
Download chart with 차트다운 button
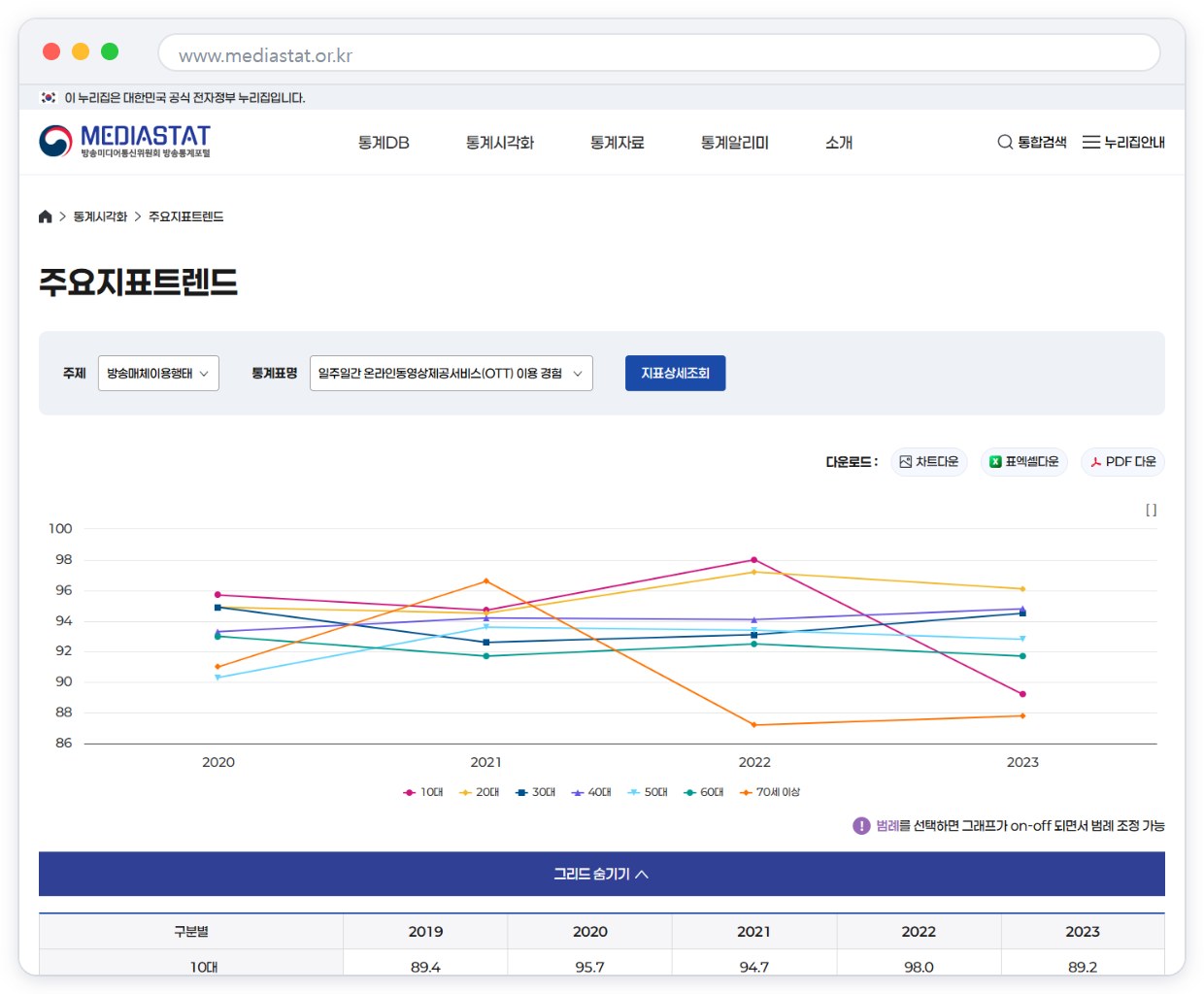point(929,462)
